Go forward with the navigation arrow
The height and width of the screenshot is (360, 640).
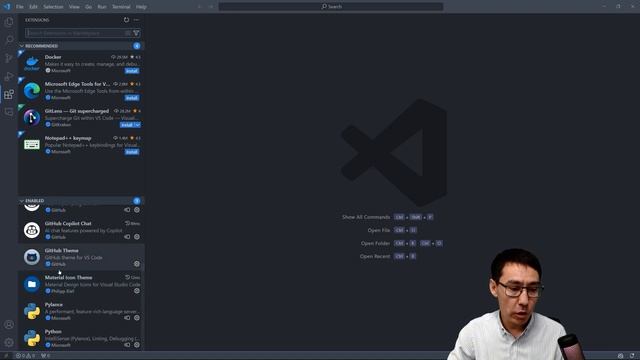pos(211,7)
